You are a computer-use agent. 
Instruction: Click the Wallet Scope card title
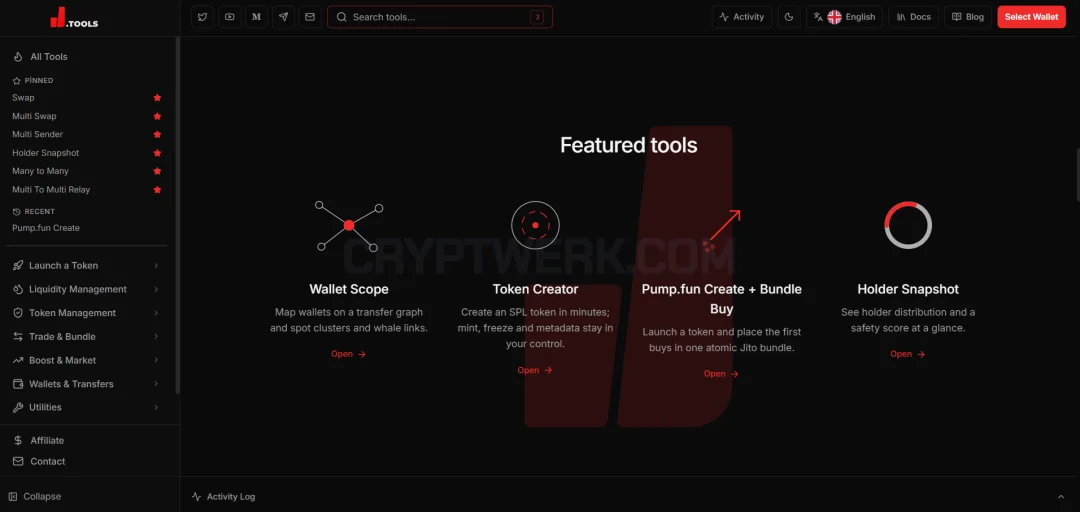tap(349, 289)
